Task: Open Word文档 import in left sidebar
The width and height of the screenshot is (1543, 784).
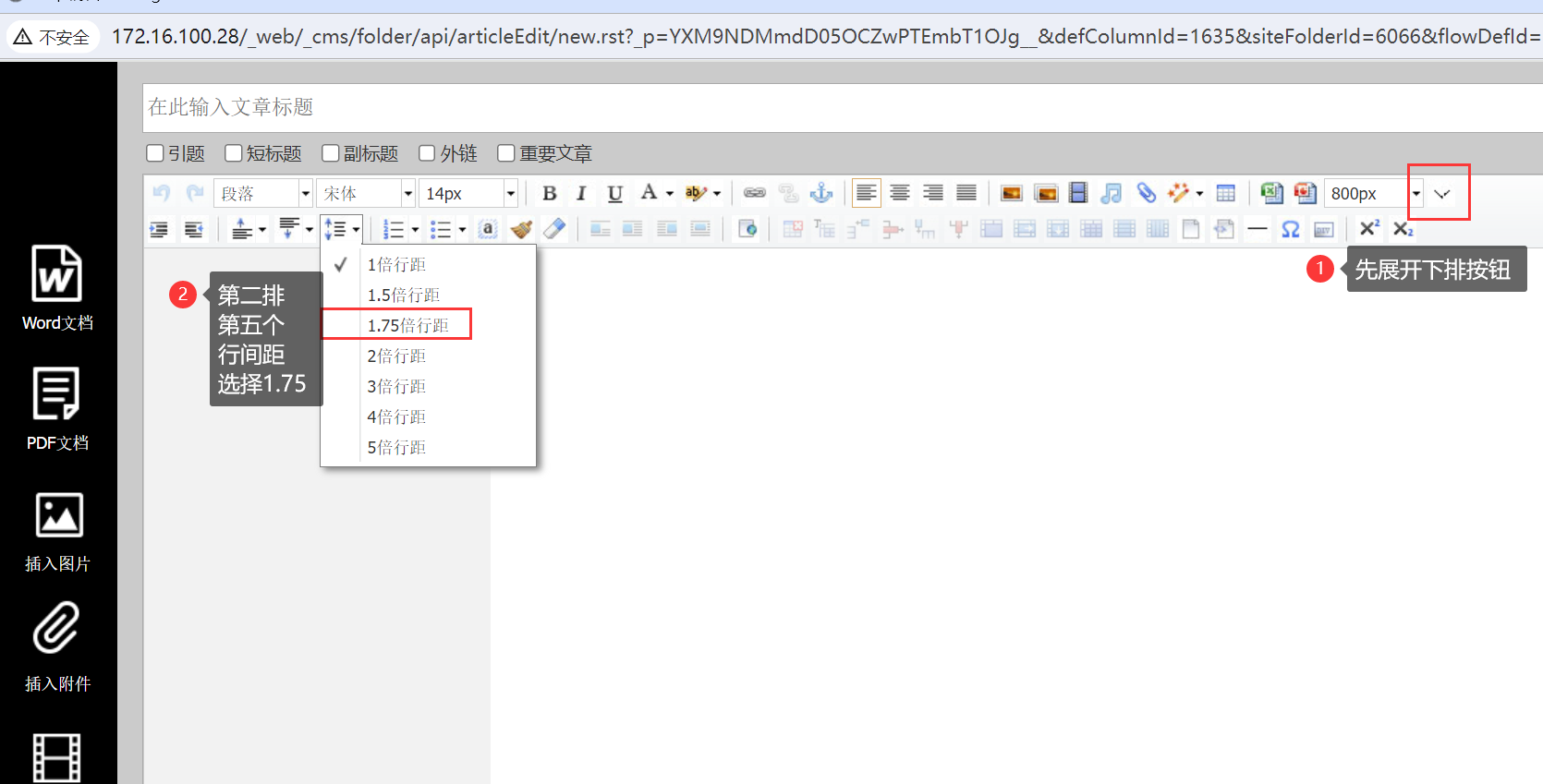Action: coord(57,288)
